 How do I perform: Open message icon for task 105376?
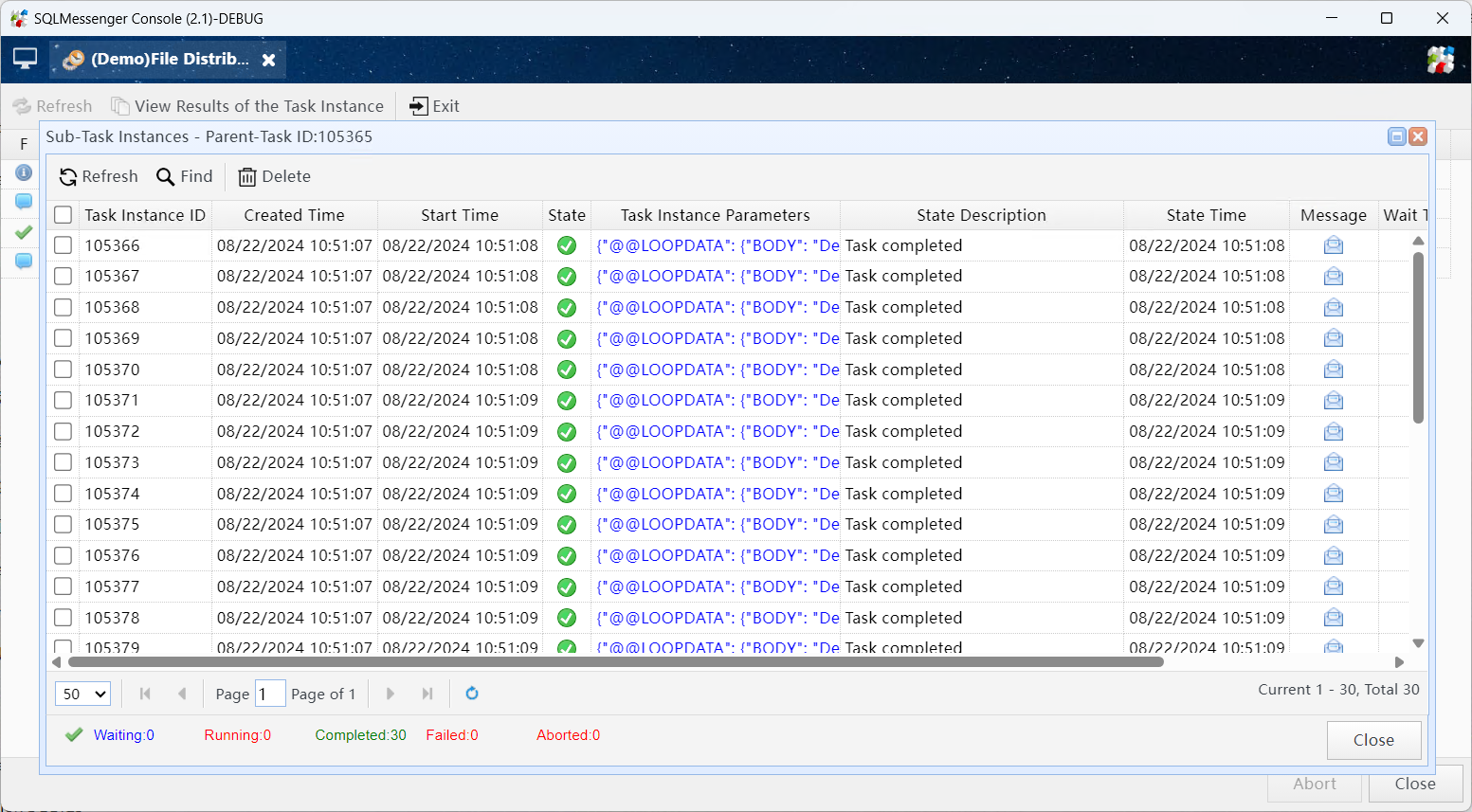1334,556
